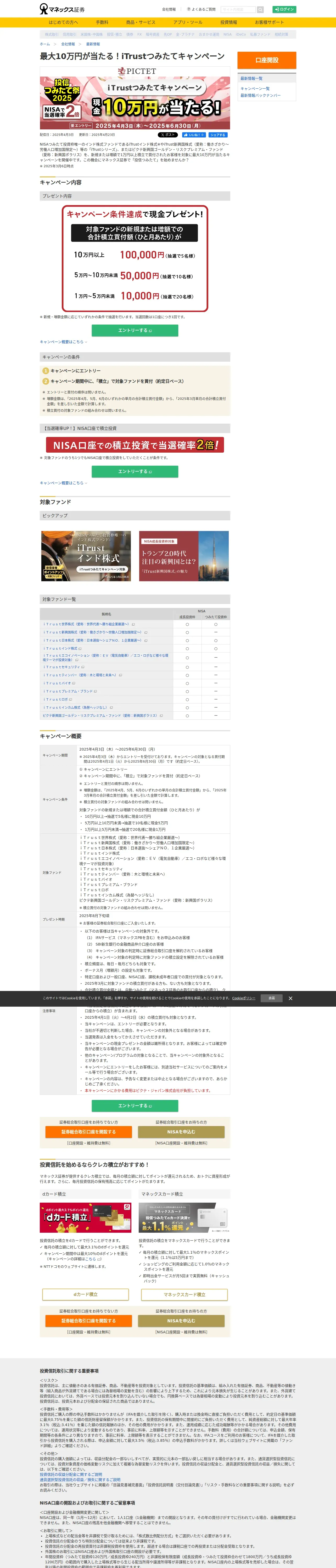Viewport: 336px width, 1568px height.
Task: Open キャンペーン一覧 sidebar link
Action: click(x=255, y=89)
